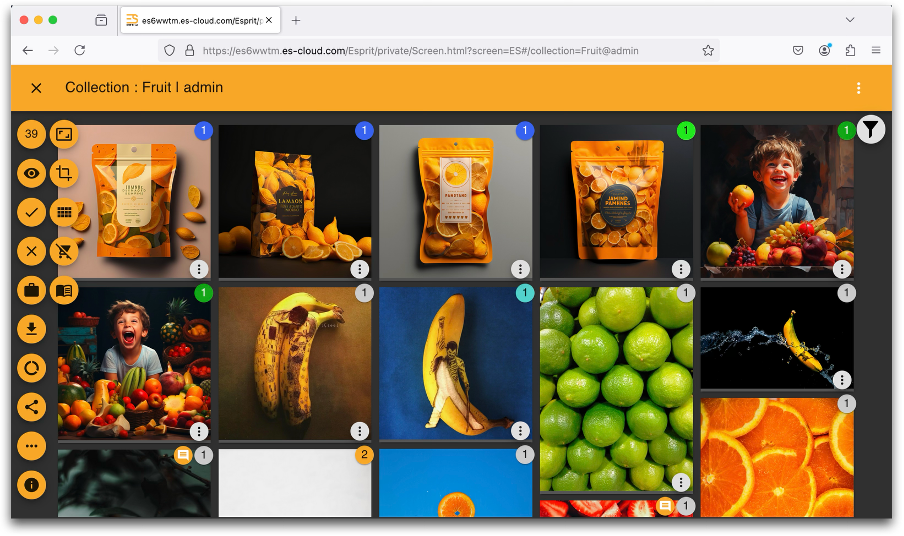Screen dimensions: 904x536
Task: Click the checkmark select-all button
Action: click(x=31, y=212)
